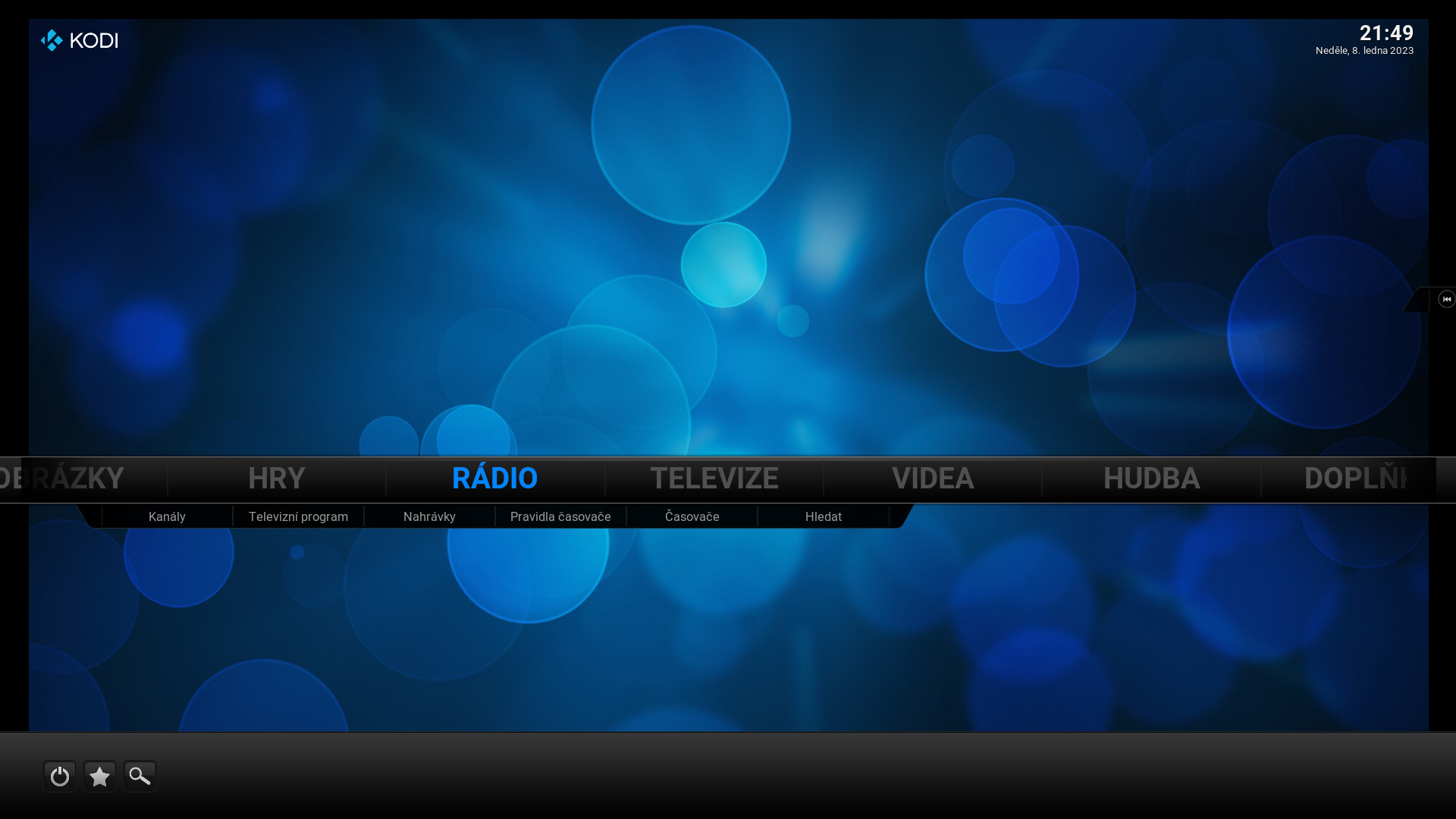Open Pravidla časovače timer rules
Screen dimensions: 1456x819
[560, 516]
